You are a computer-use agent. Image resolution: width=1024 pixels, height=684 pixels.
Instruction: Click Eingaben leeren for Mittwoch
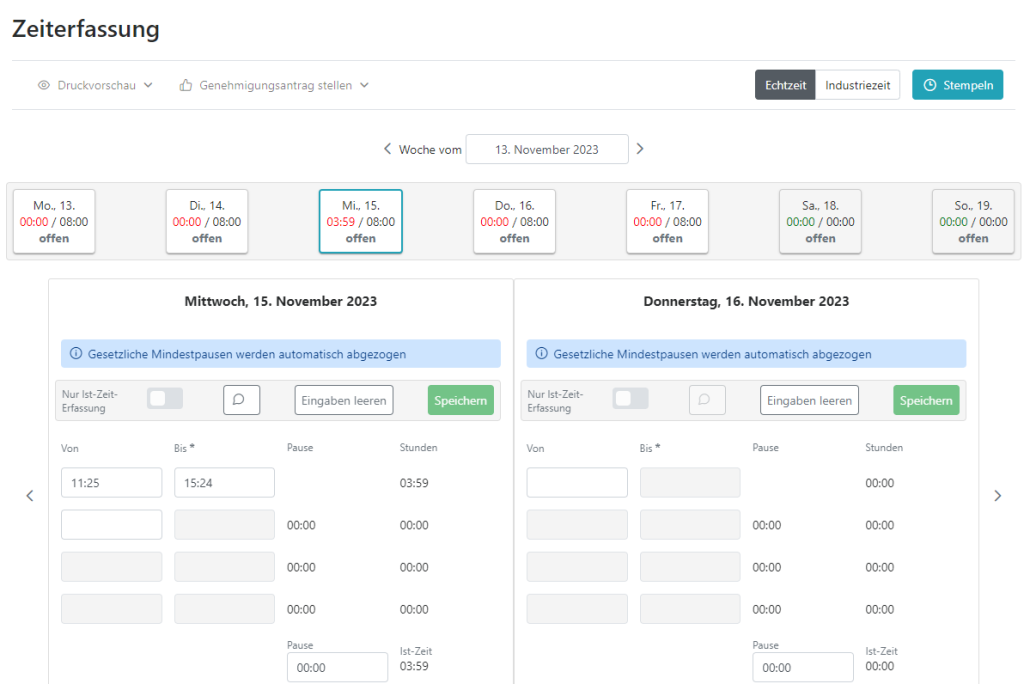(344, 400)
